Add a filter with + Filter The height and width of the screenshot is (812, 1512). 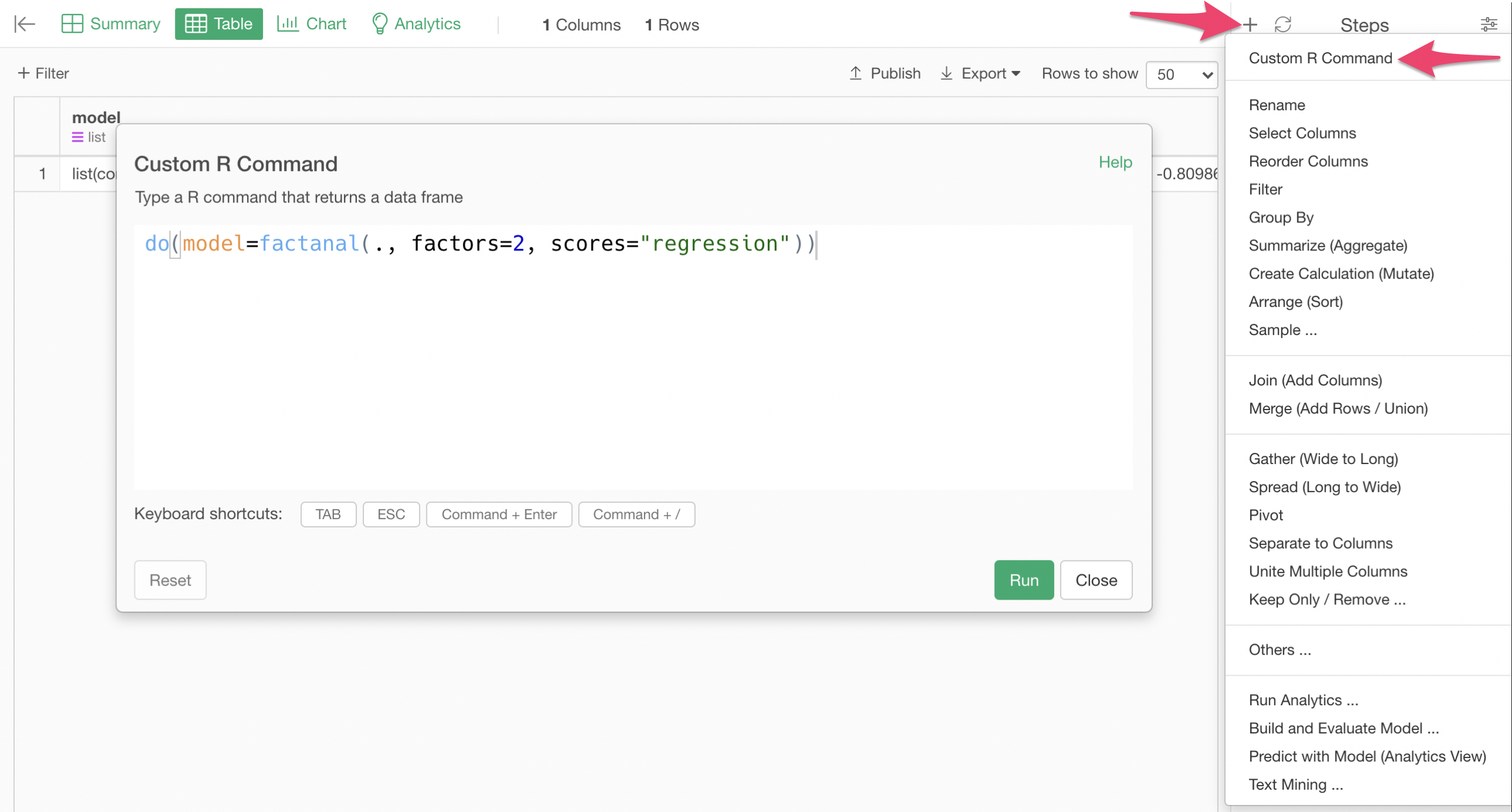(x=43, y=73)
